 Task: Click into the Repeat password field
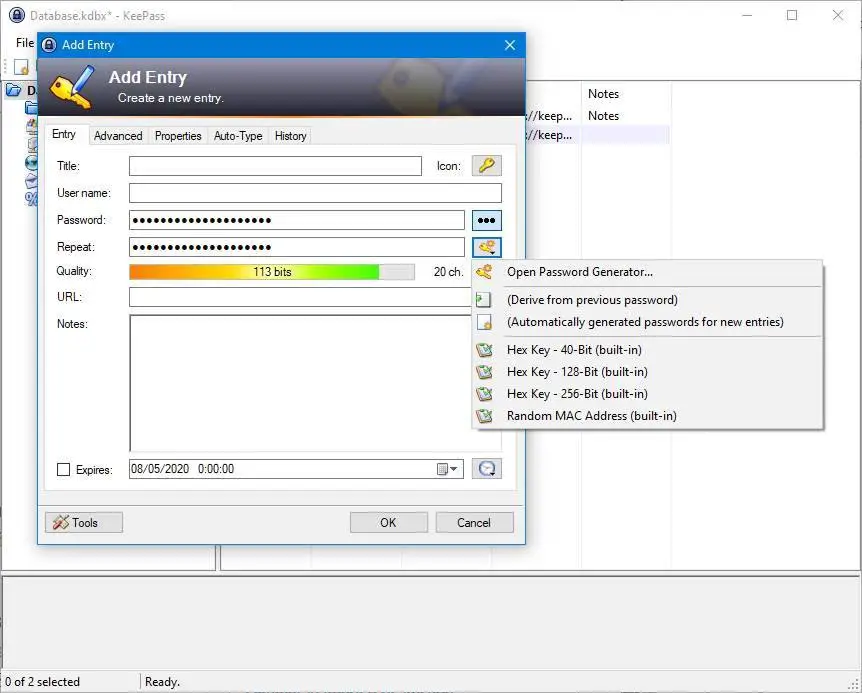[x=297, y=247]
